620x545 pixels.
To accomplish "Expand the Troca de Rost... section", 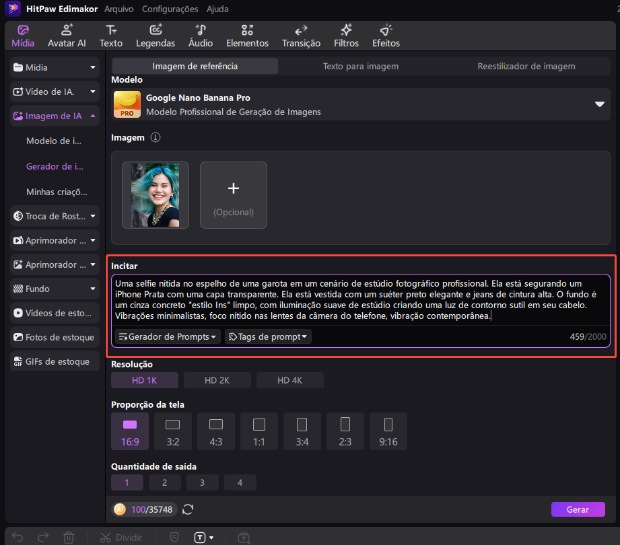I will [x=55, y=216].
